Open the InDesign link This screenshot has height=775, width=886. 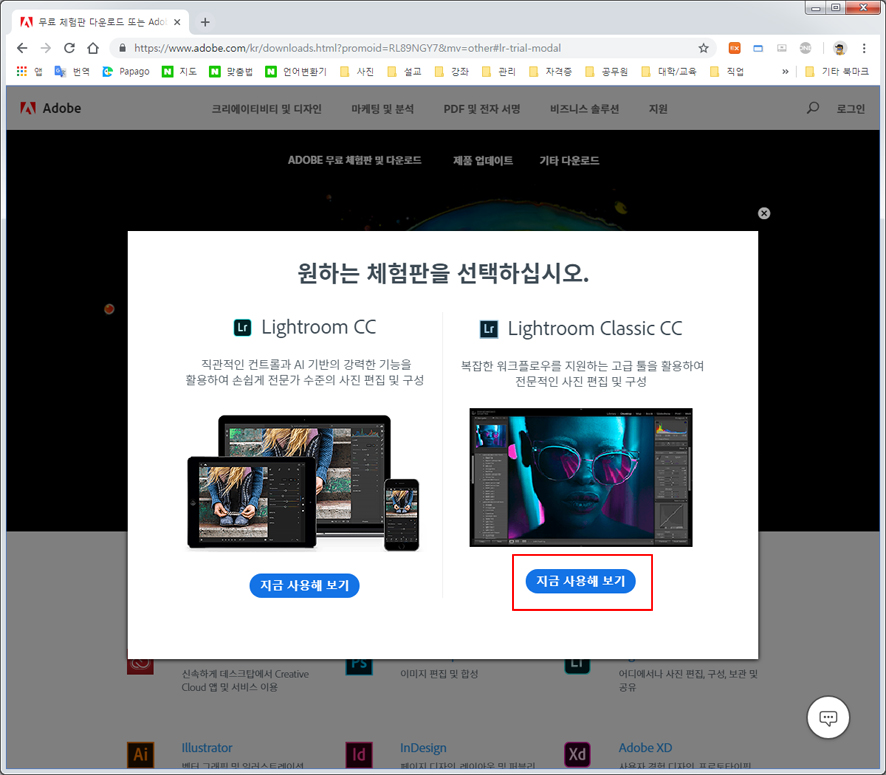(423, 748)
